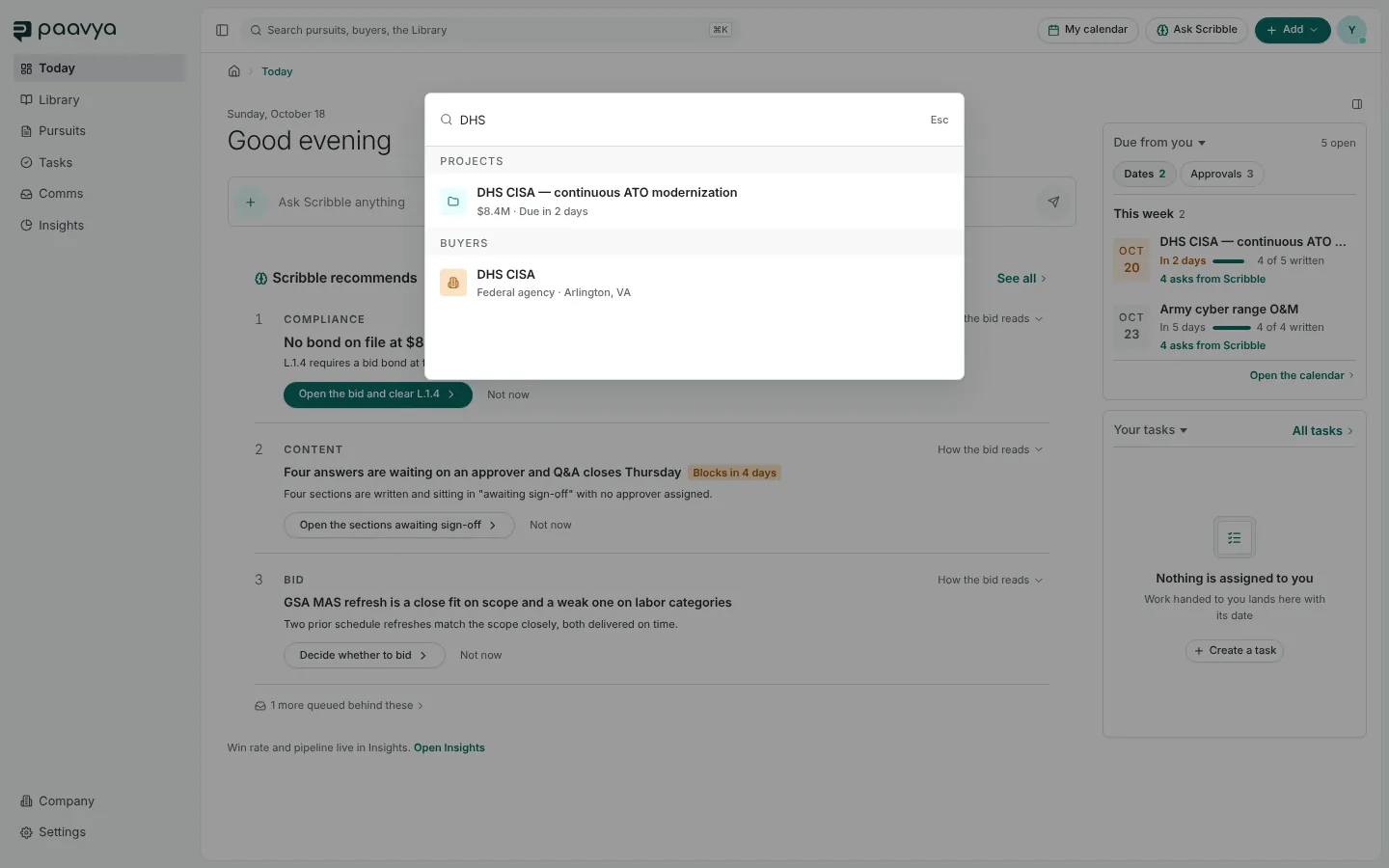The height and width of the screenshot is (868, 1389).
Task: Open the bid and clear L.1.4
Action: (377, 394)
